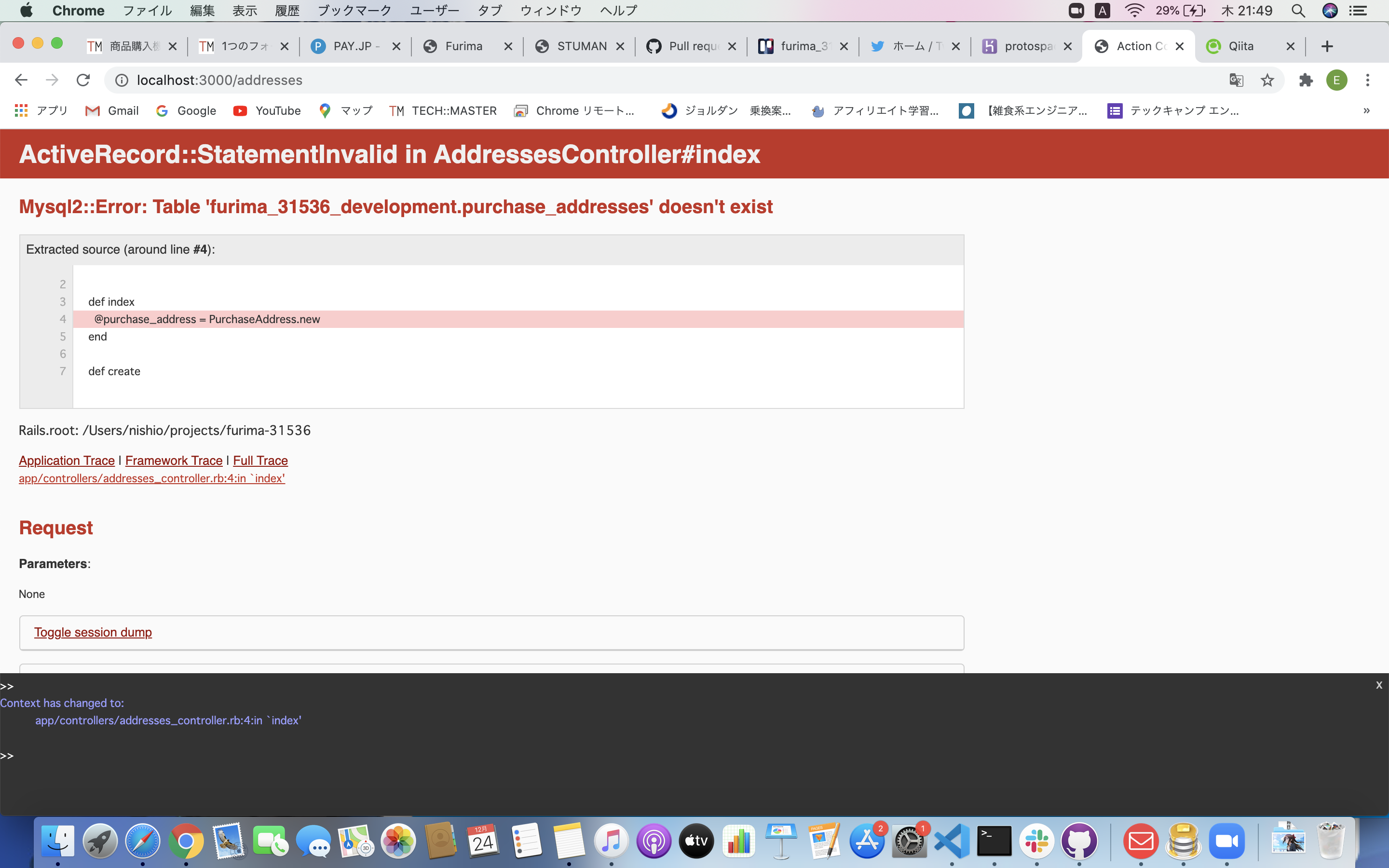Image resolution: width=1389 pixels, height=868 pixels.
Task: Open Launchpad from the Dock
Action: coord(100,841)
